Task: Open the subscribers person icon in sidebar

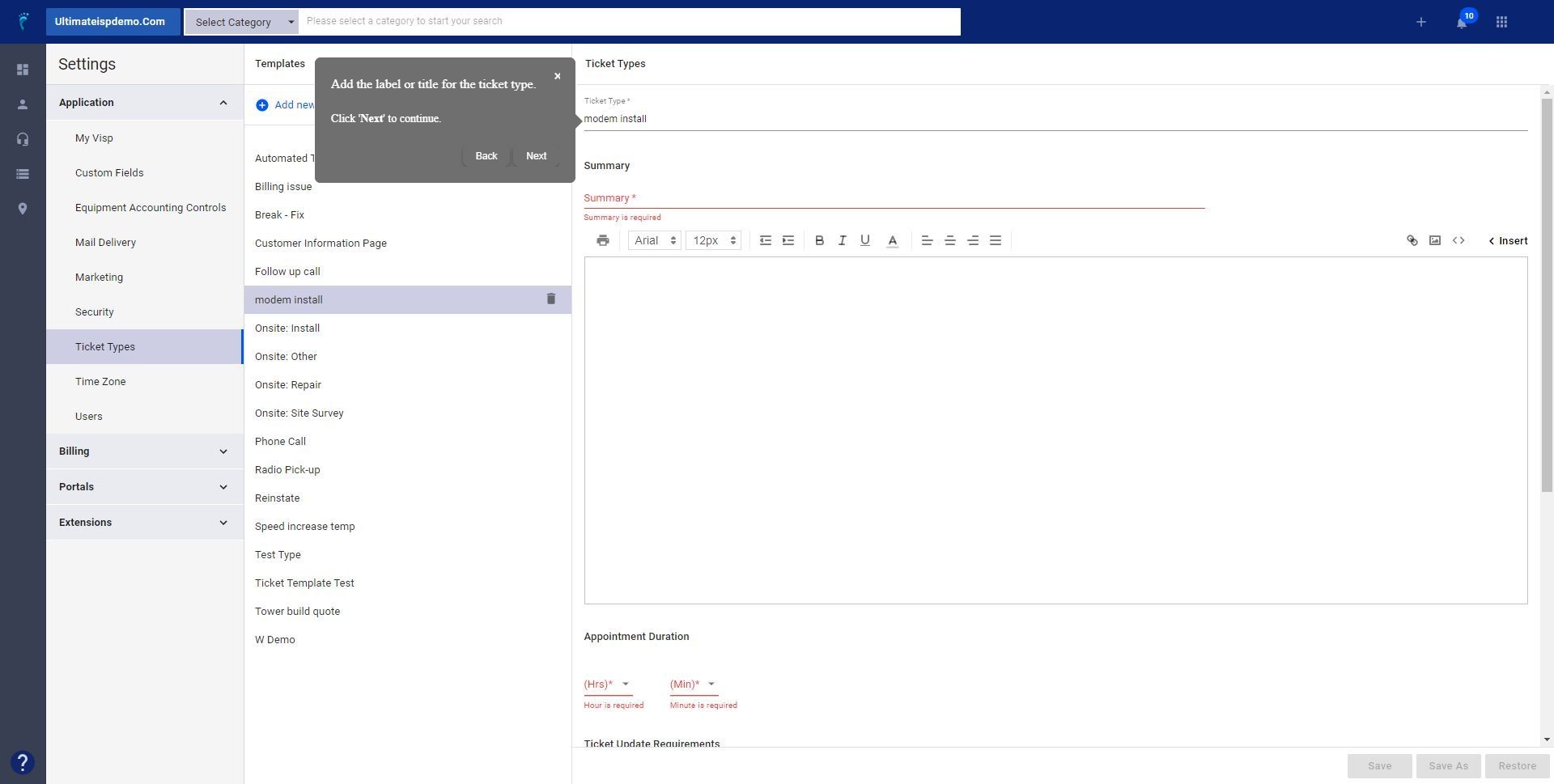Action: [x=23, y=104]
